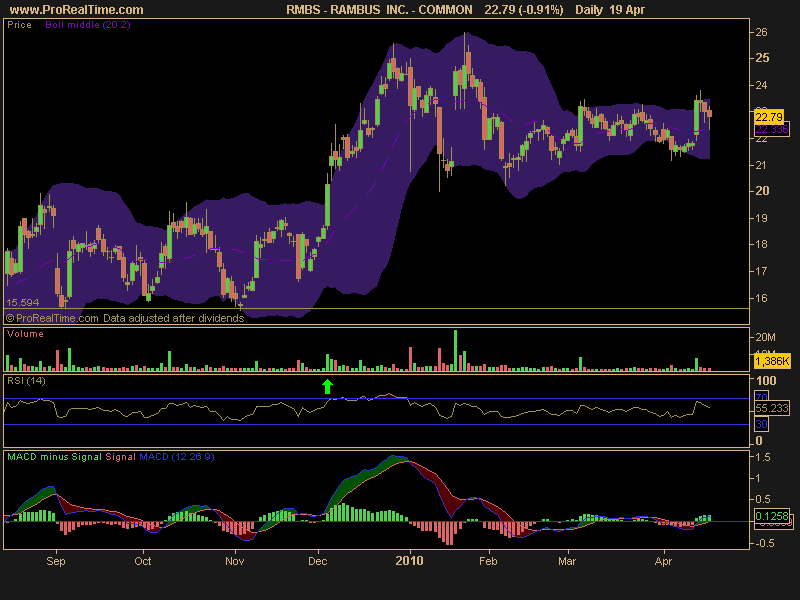Click the 15.594 horizontal line label
The image size is (800, 600).
pos(22,303)
